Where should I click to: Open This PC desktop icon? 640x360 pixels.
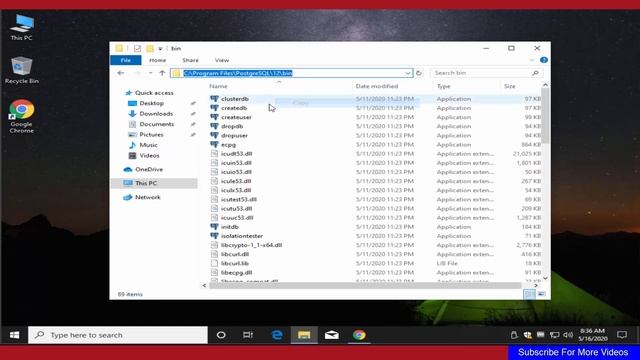click(x=22, y=27)
